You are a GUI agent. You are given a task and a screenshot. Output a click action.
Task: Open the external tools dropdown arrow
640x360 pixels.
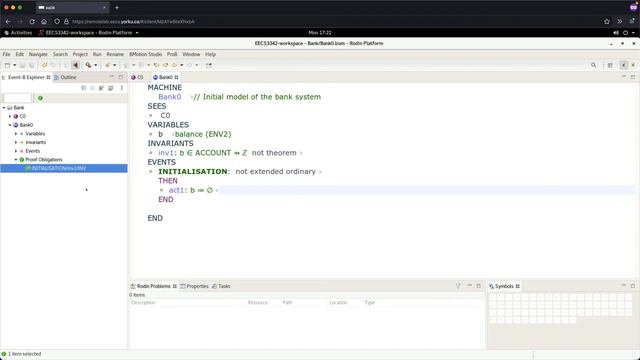96,65
